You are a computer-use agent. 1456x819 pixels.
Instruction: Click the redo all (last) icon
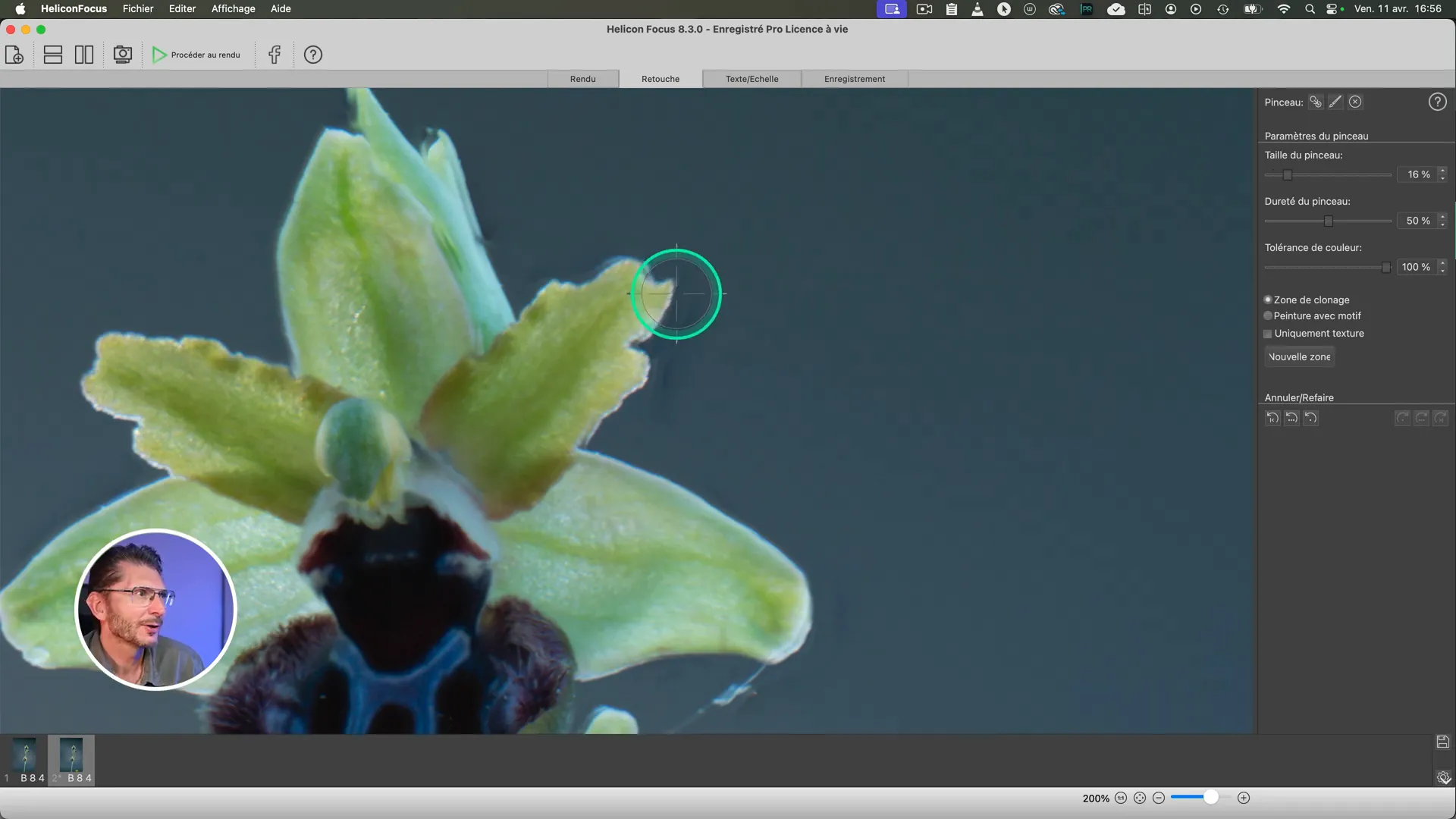coord(1441,418)
